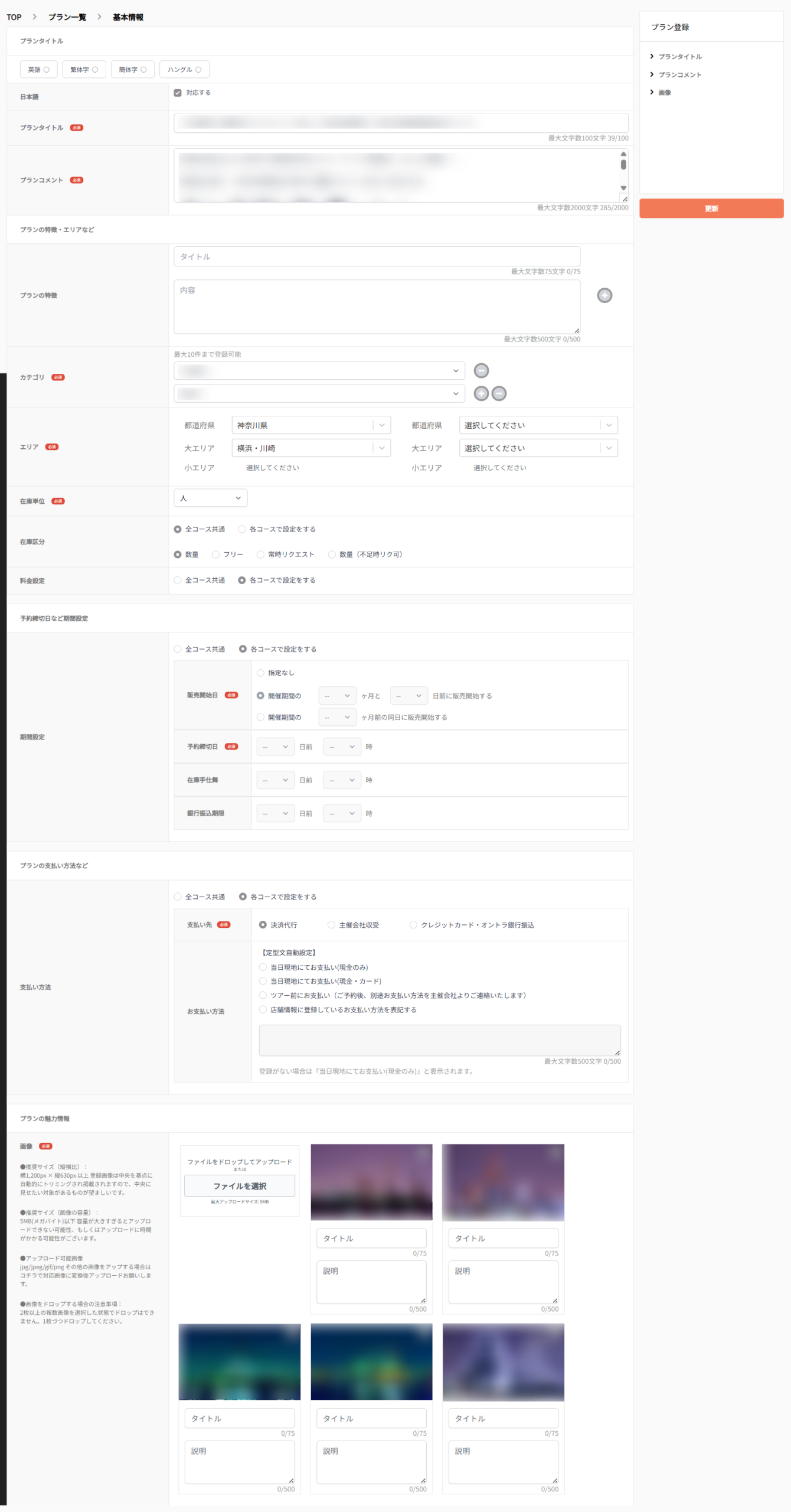
Task: Click the プランコメント textarea scrollbar thumb
Action: pos(623,165)
